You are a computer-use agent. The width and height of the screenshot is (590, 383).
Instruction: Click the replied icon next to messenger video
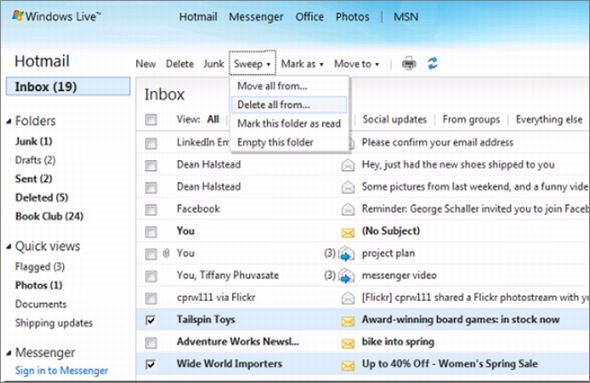point(346,276)
